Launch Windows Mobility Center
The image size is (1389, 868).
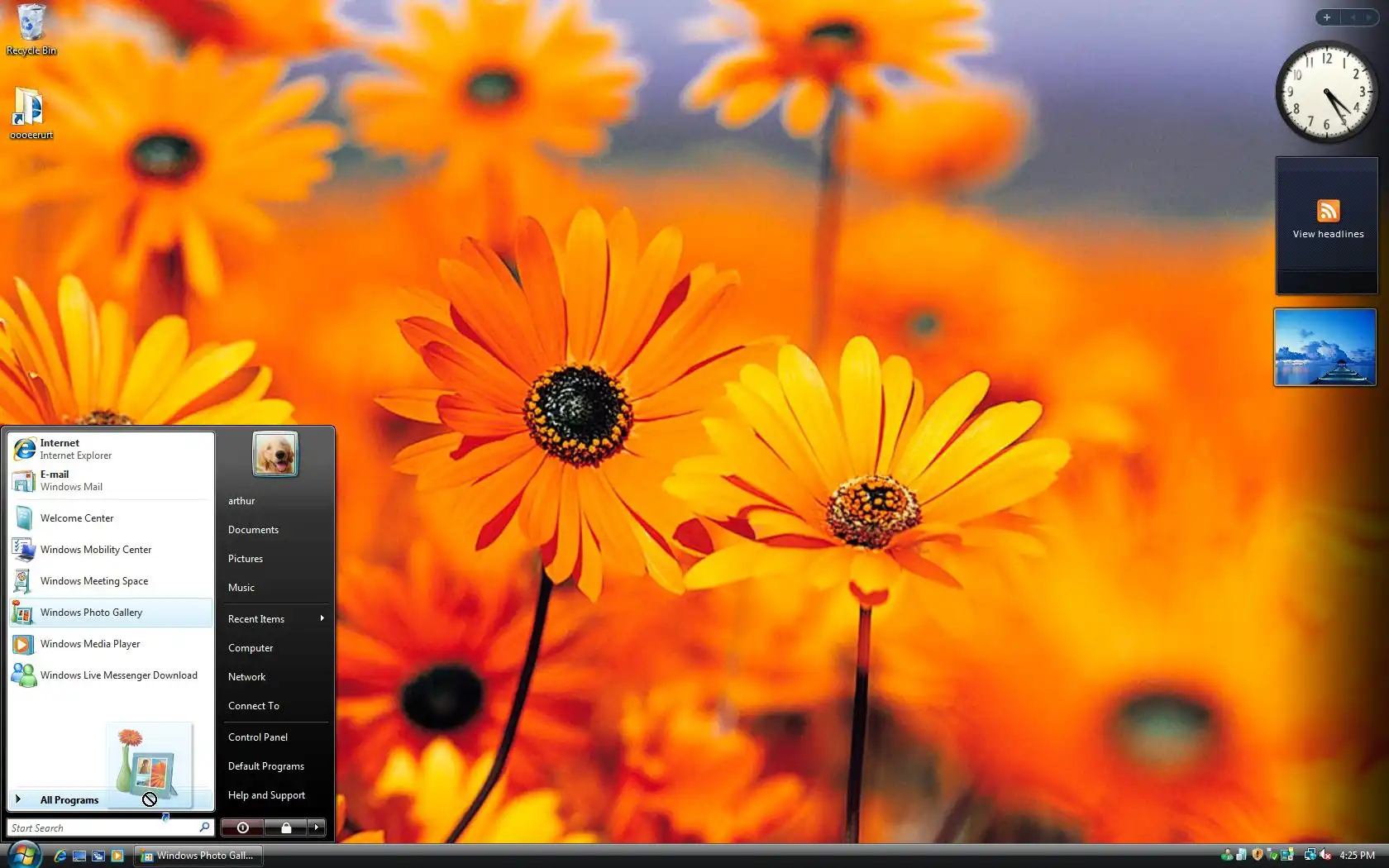point(111,550)
